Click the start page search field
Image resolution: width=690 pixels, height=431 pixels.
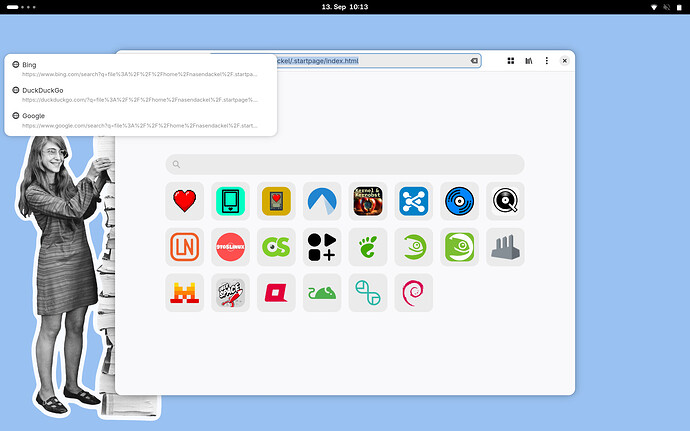click(345, 164)
